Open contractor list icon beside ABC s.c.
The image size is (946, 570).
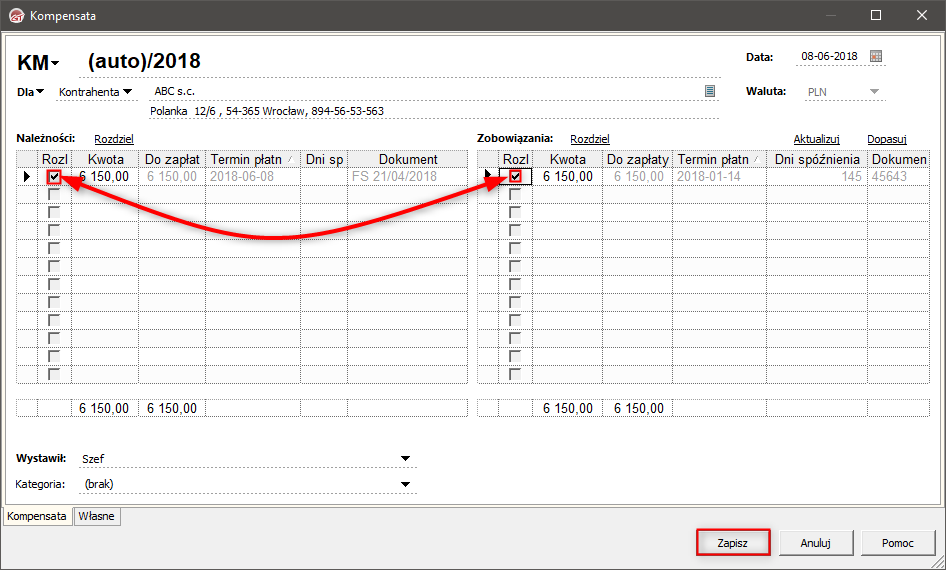710,91
